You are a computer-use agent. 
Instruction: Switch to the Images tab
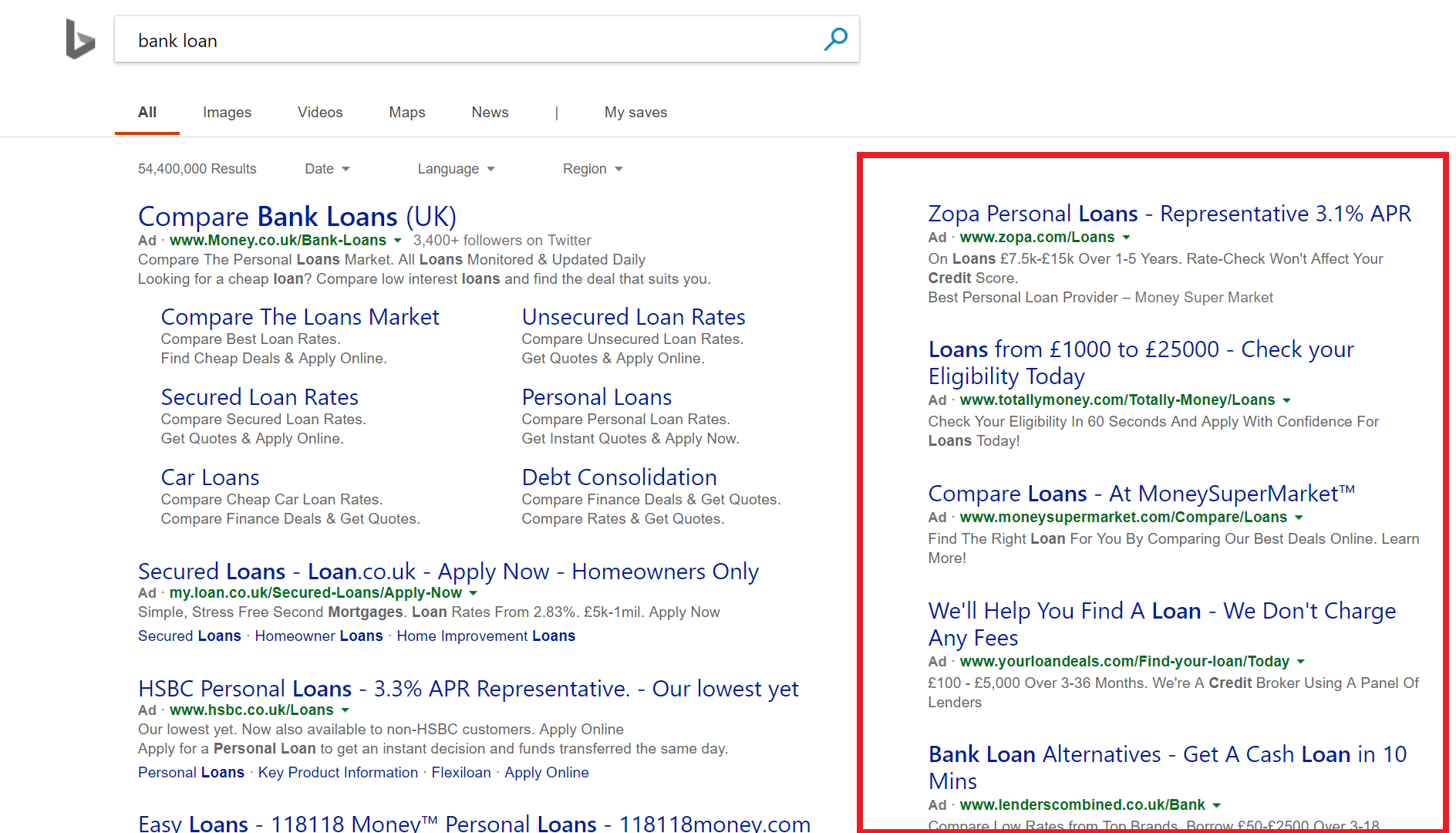pyautogui.click(x=227, y=113)
